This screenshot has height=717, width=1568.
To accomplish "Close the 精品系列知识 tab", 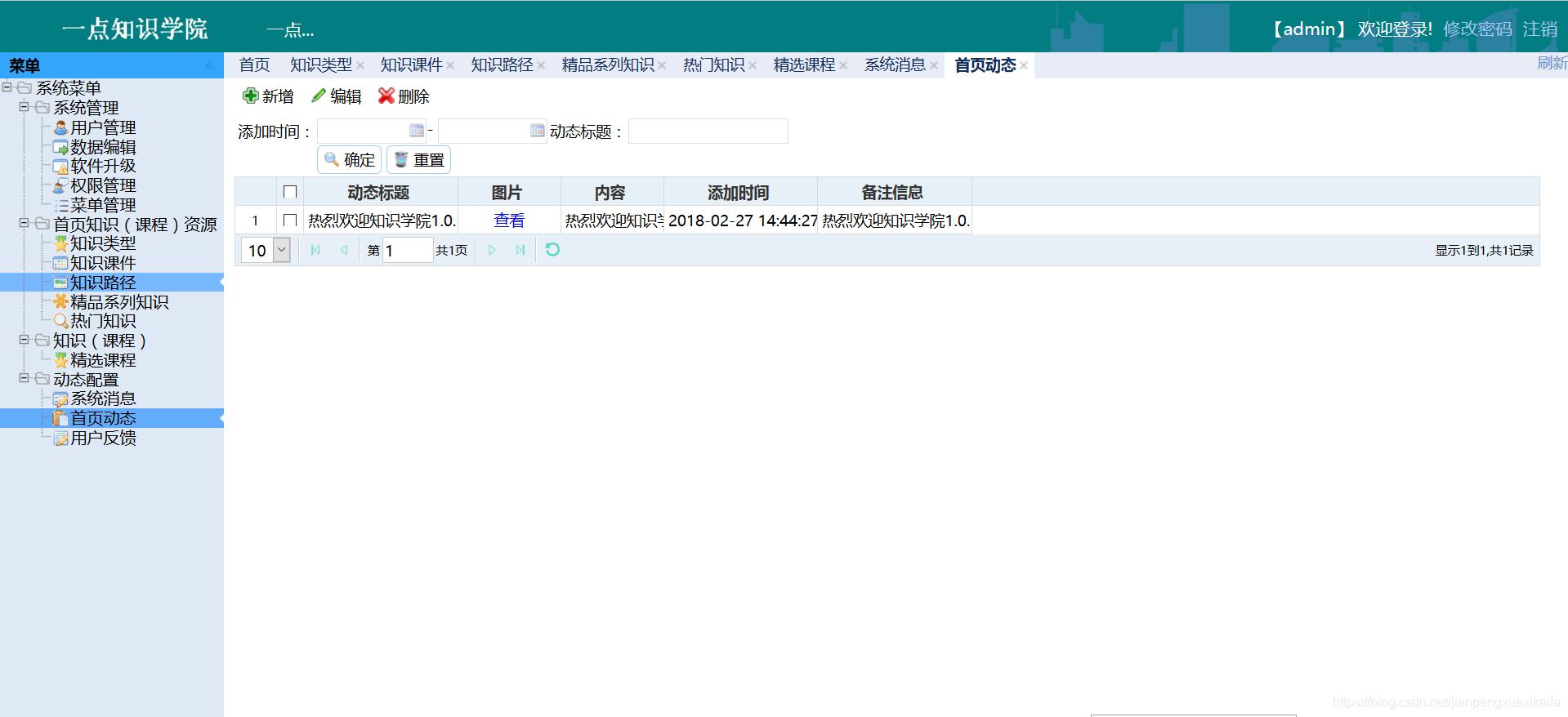I will (662, 65).
